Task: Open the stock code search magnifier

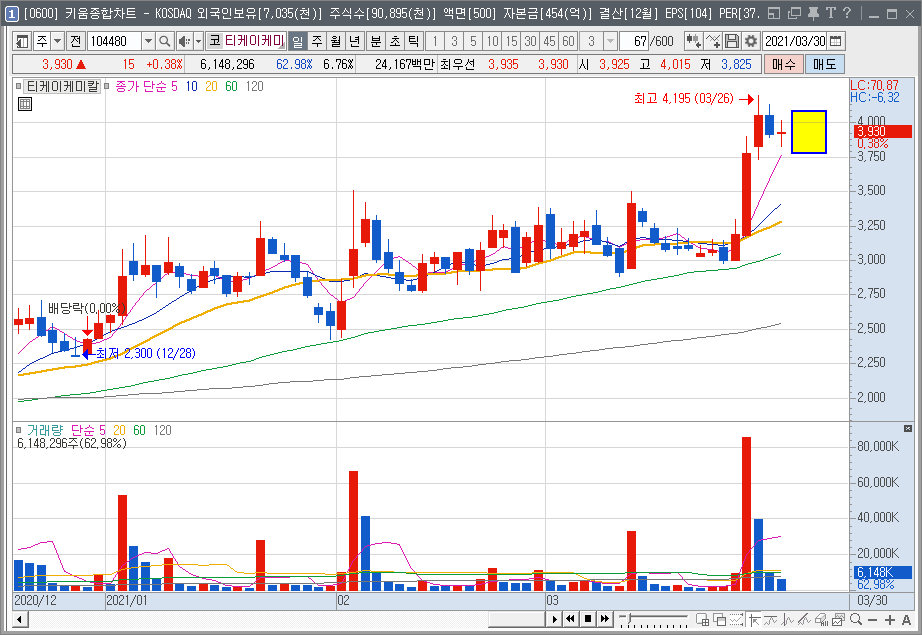Action: 165,41
